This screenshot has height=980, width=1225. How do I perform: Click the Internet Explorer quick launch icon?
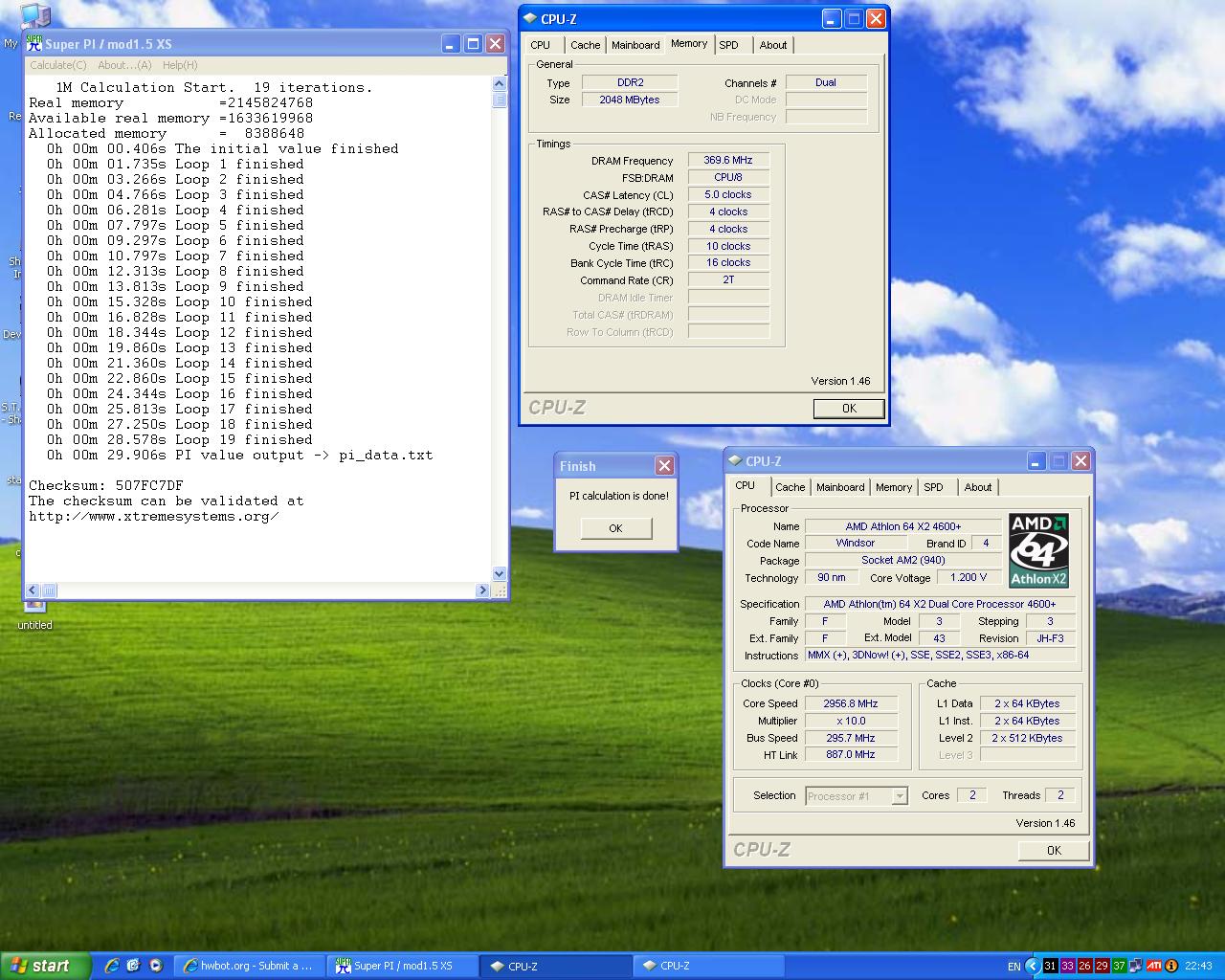[x=112, y=966]
